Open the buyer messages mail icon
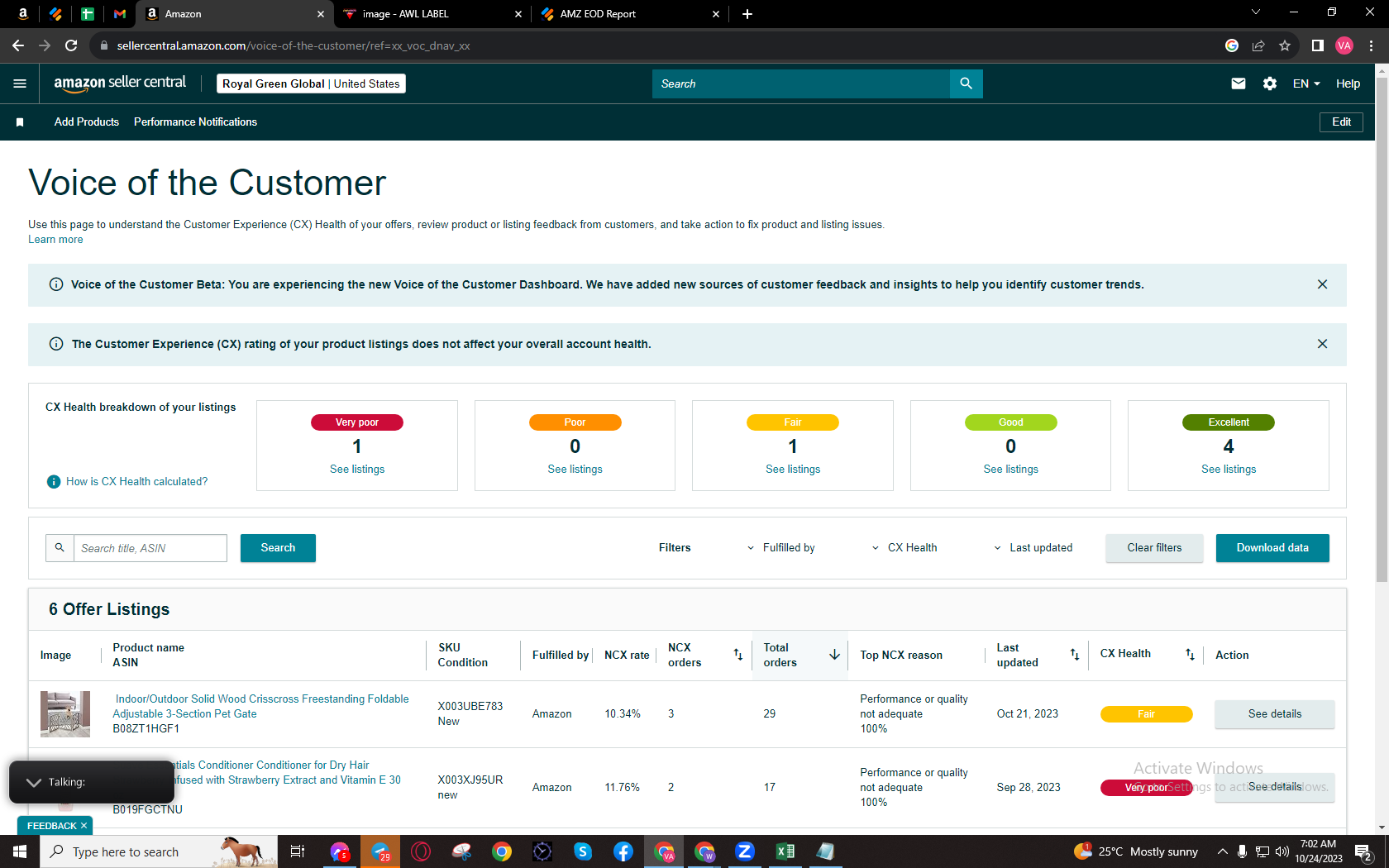 point(1238,83)
